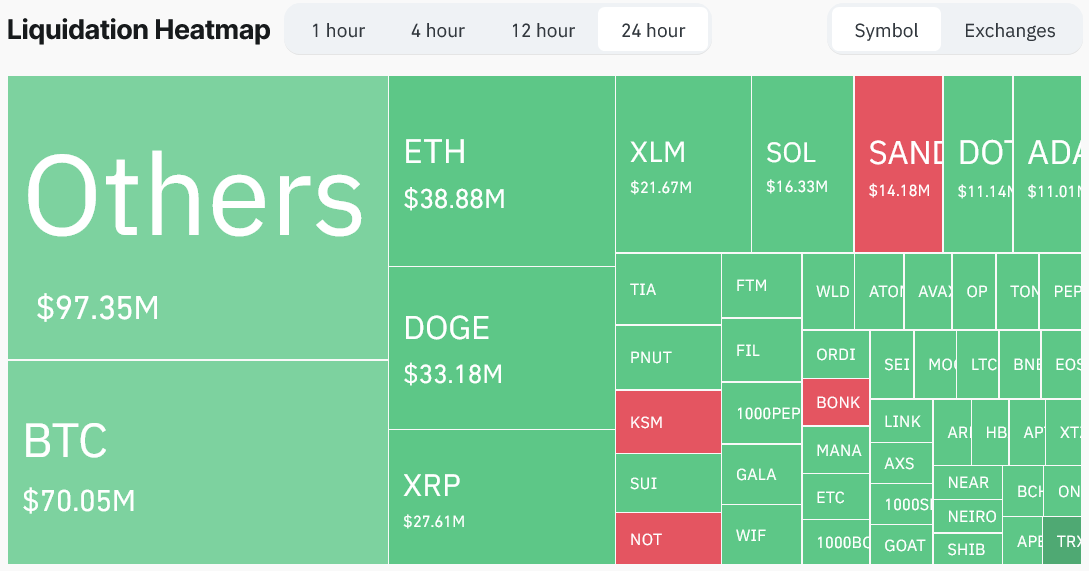Image resolution: width=1089 pixels, height=571 pixels.
Task: Click the dark green TRX tile
Action: tap(1063, 540)
